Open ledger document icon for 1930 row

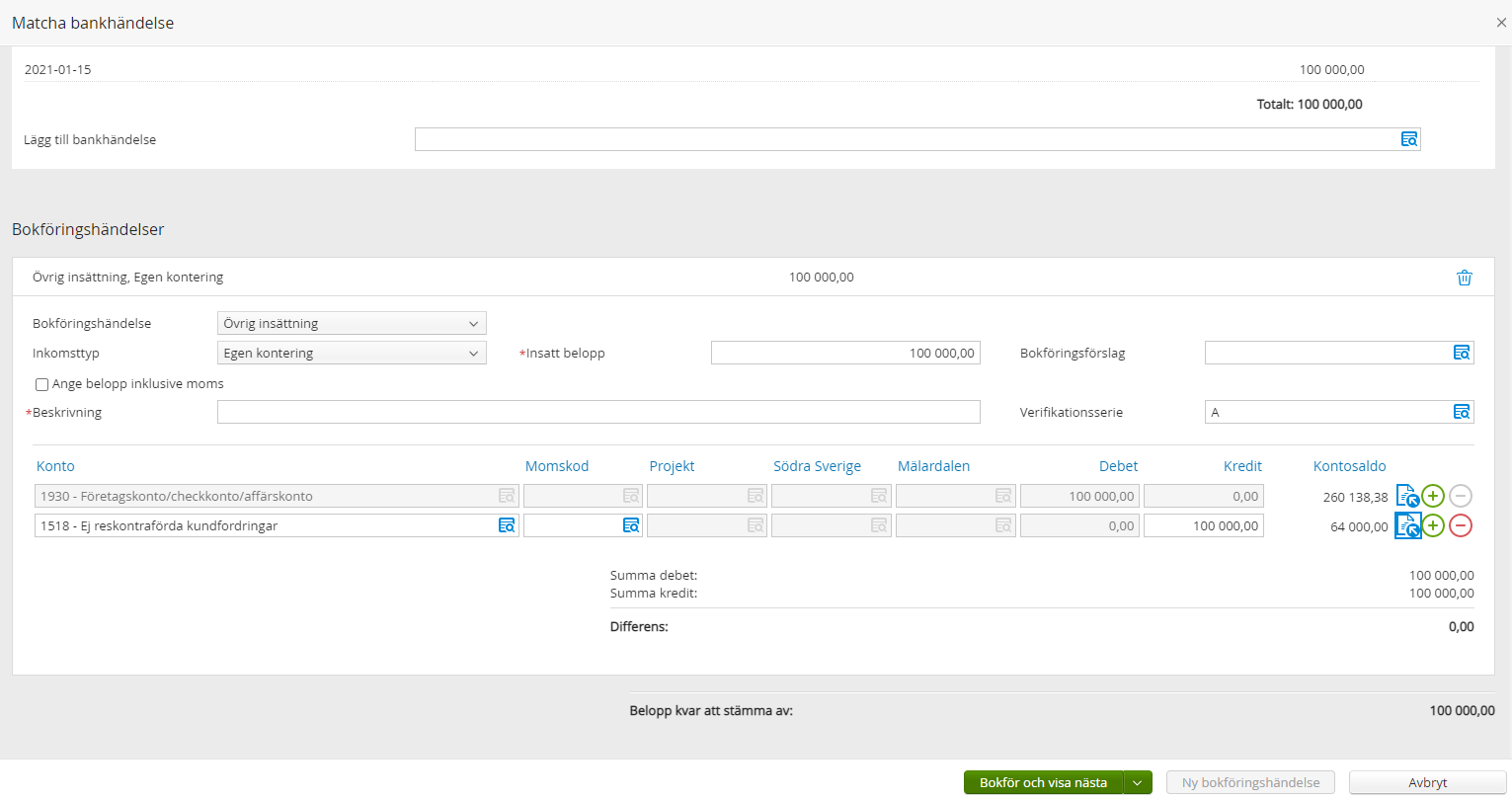tap(1406, 496)
